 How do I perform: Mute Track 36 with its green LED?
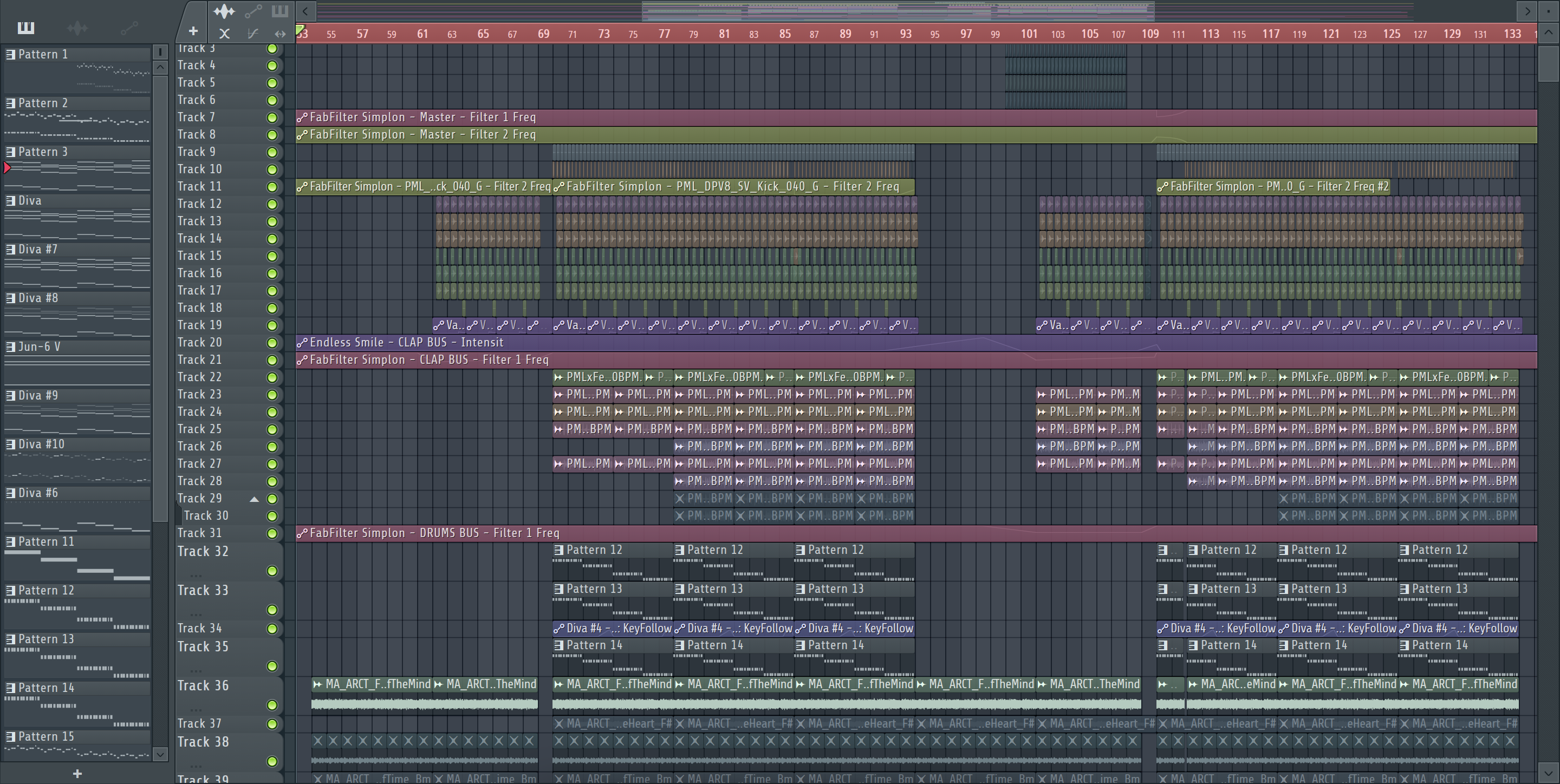point(272,705)
